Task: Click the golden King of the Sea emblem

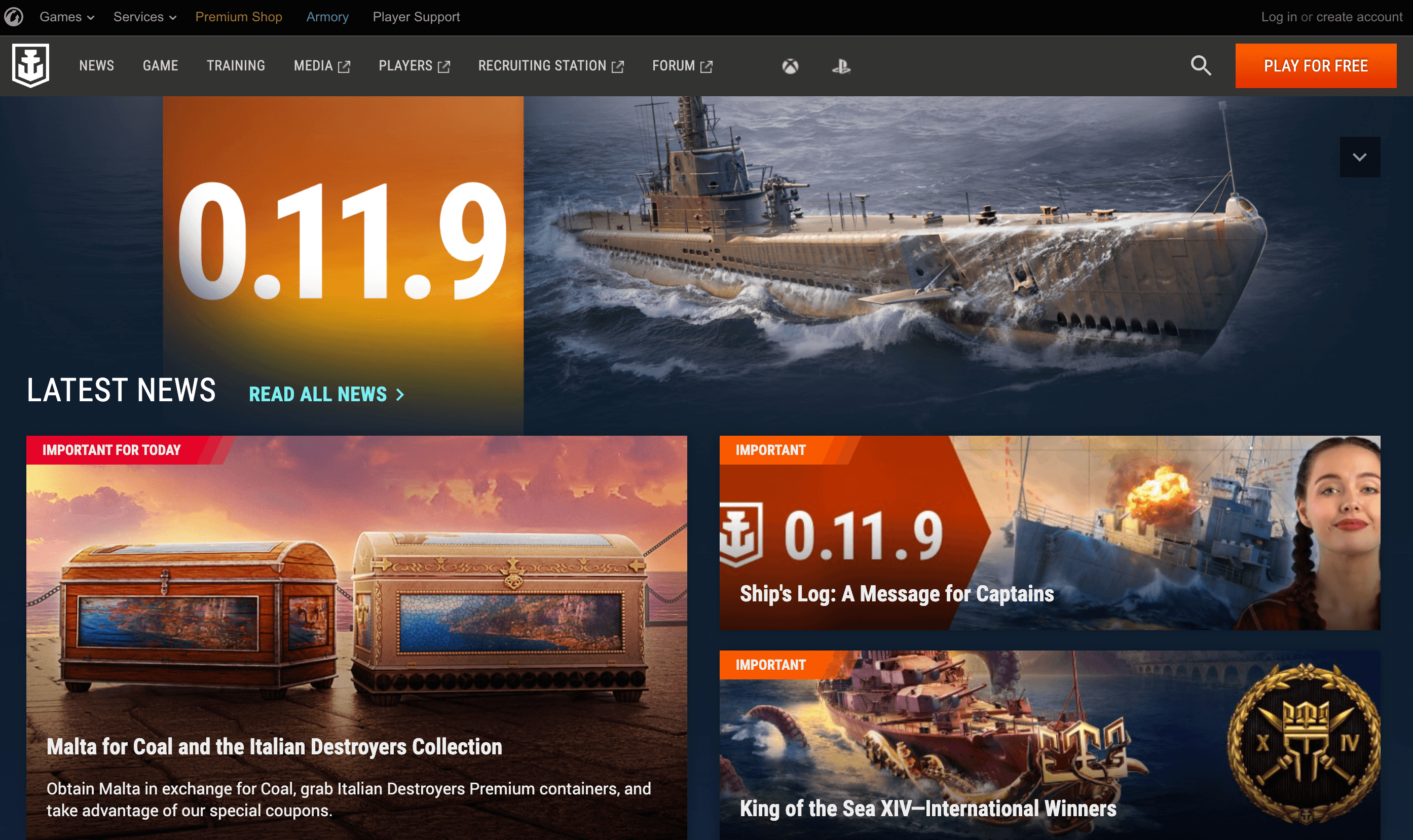Action: 1305,743
